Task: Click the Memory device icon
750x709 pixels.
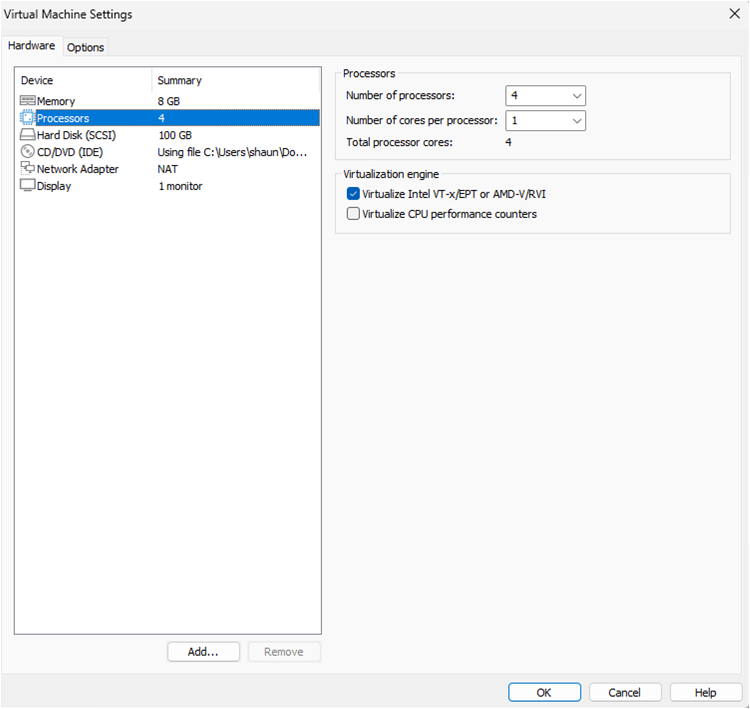Action: pyautogui.click(x=27, y=101)
